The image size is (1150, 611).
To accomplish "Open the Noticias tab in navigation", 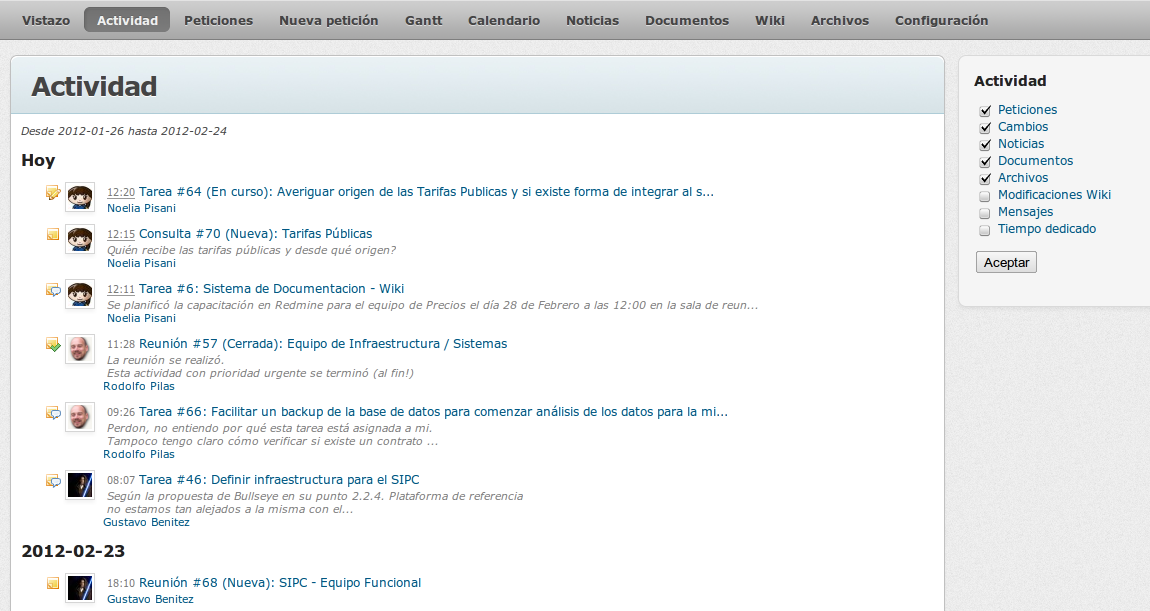I will coord(593,21).
